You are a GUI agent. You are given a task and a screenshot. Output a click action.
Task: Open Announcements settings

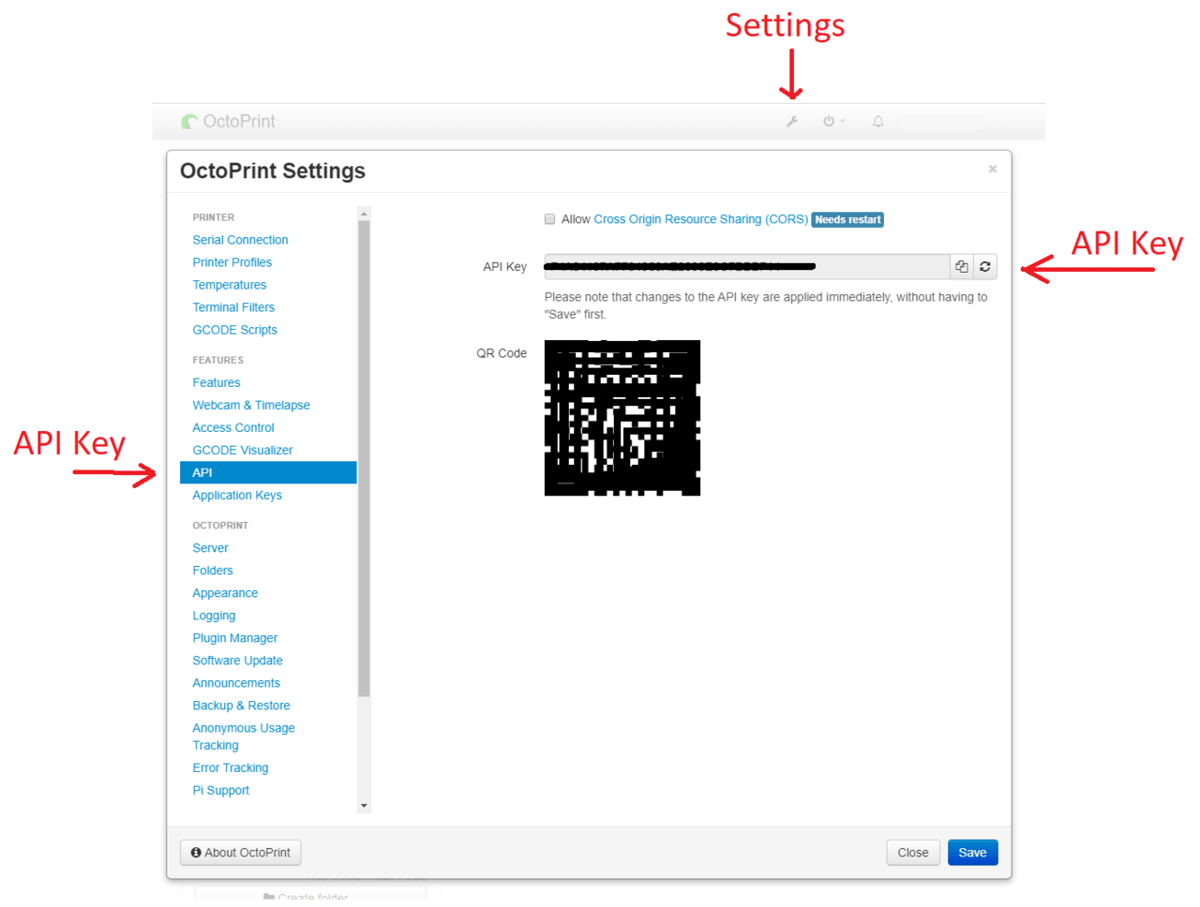point(236,683)
